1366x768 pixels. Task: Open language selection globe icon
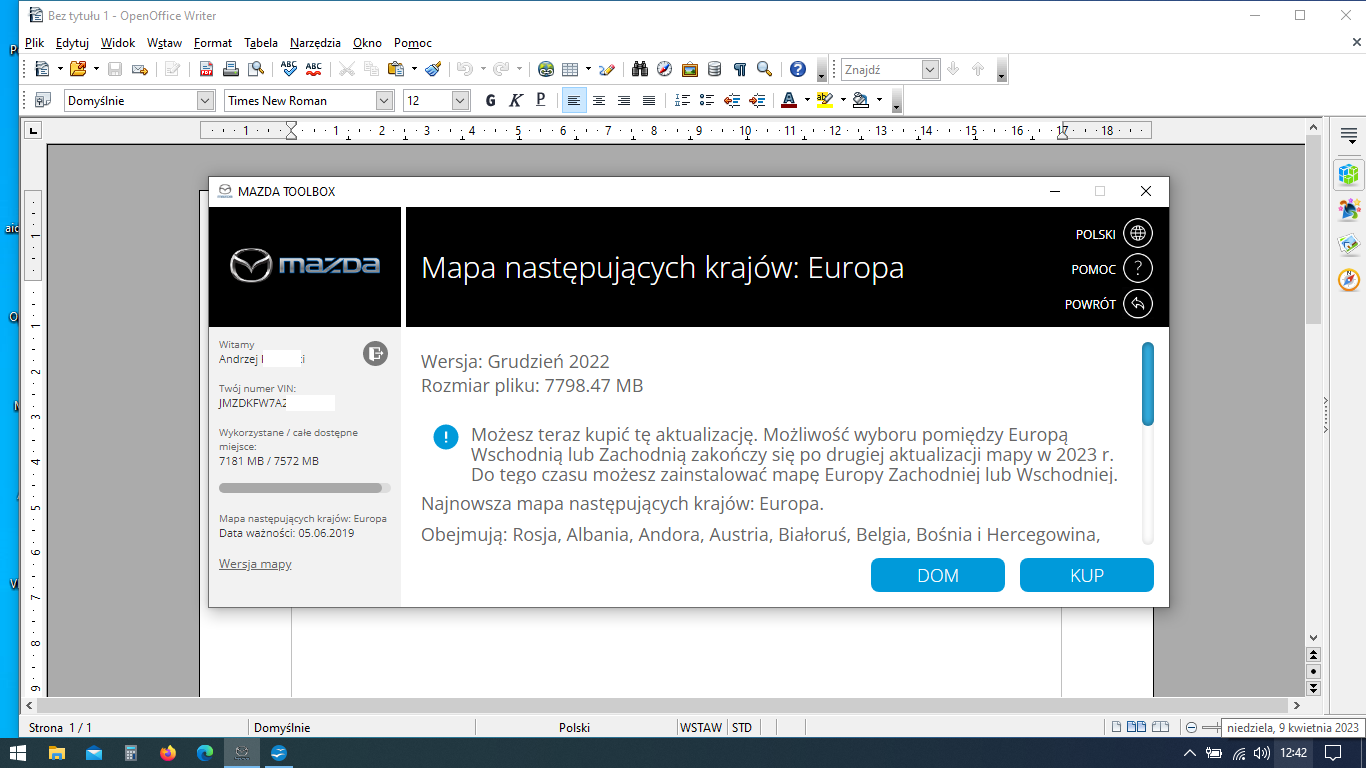1137,234
